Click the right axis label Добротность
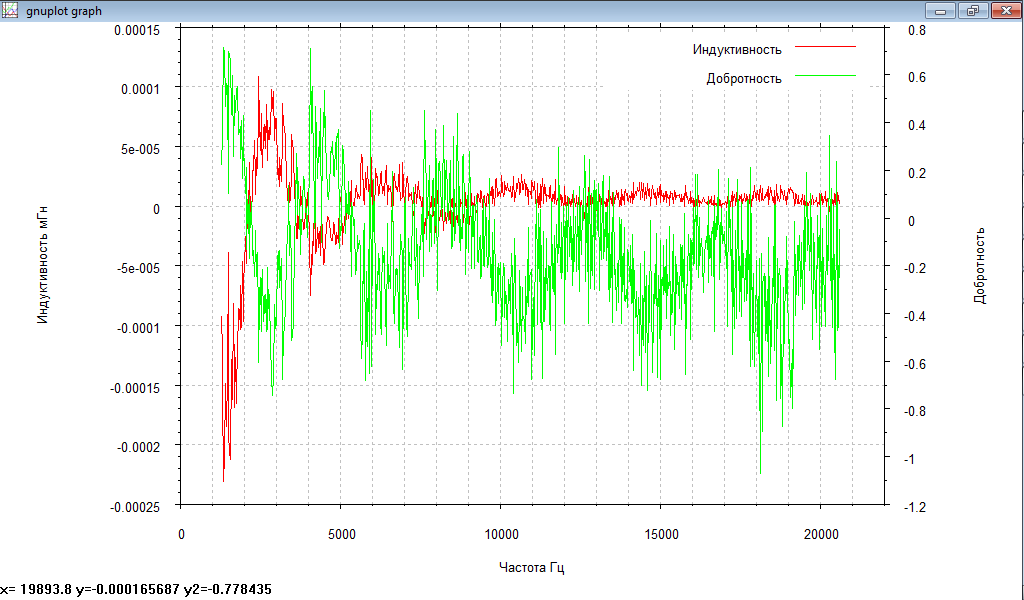Viewport: 1024px width, 600px height. [x=980, y=266]
